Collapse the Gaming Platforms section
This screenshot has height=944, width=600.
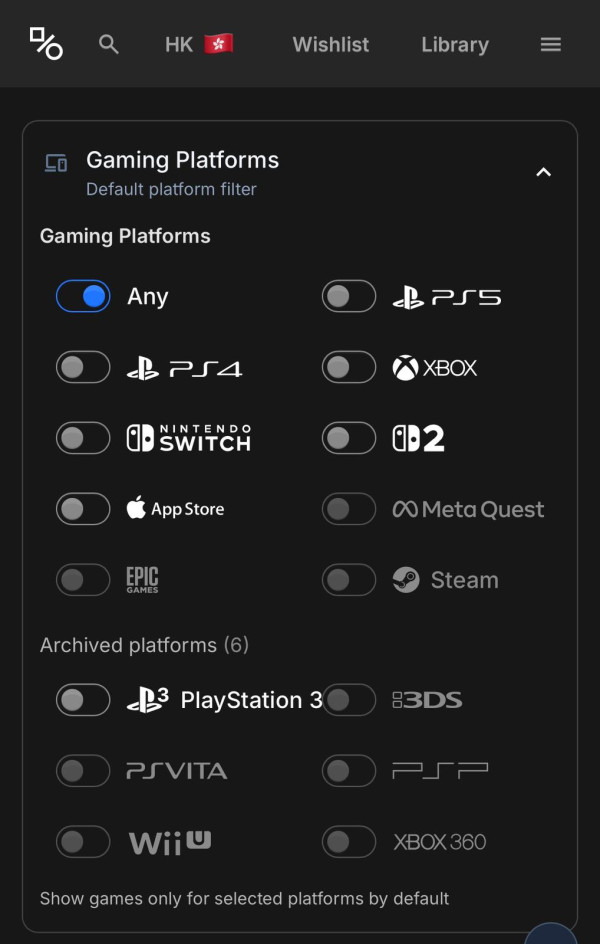click(x=543, y=172)
